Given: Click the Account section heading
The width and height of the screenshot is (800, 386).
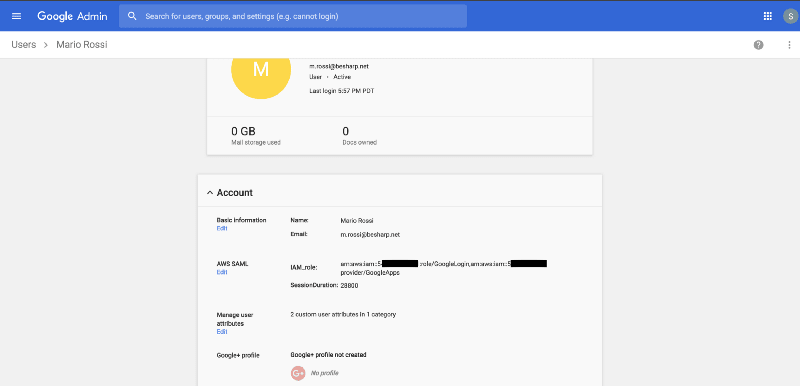Looking at the screenshot, I should pyautogui.click(x=235, y=193).
